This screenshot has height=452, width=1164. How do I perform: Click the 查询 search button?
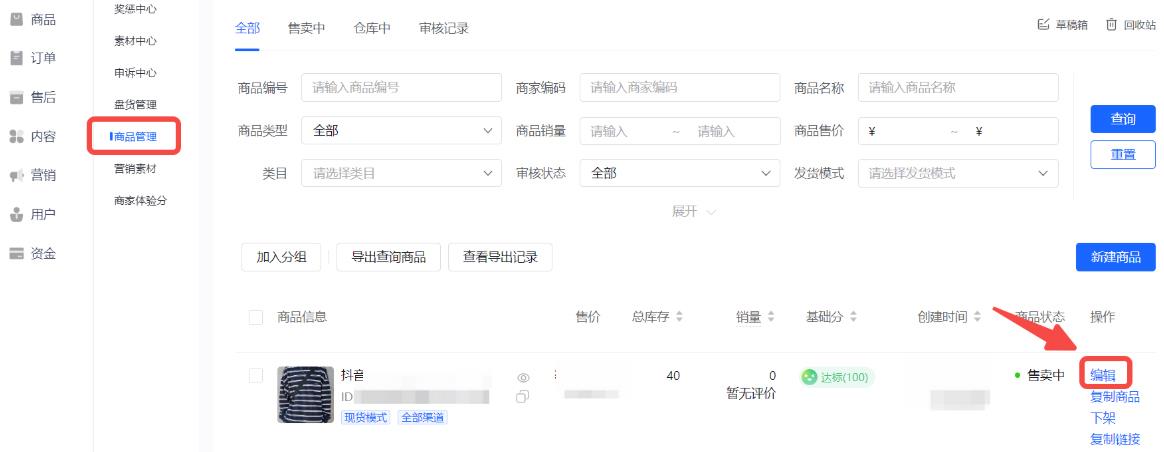click(1122, 119)
